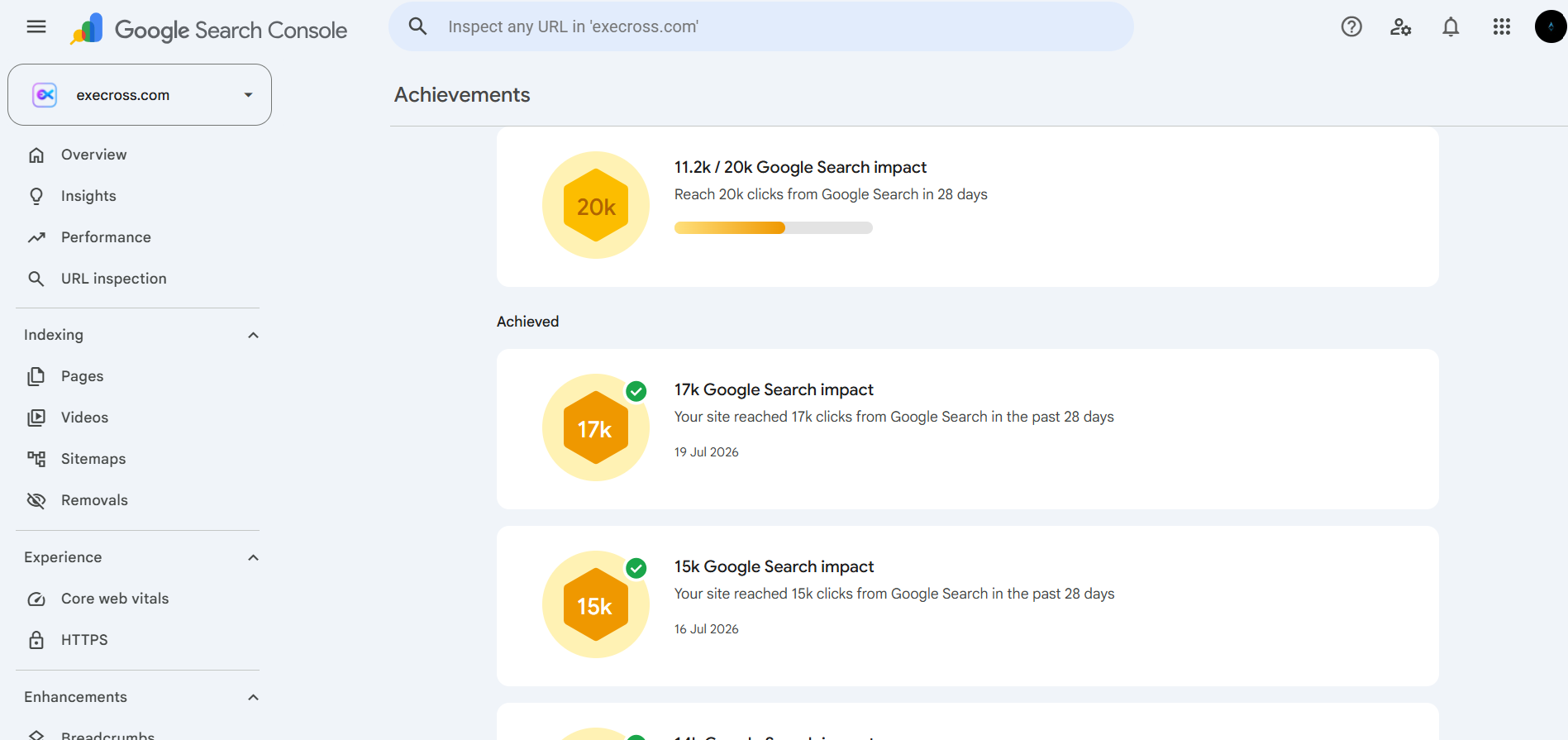Click the 11.2k / 20k Google Search impact title
Image resolution: width=1568 pixels, height=740 pixels.
800,167
